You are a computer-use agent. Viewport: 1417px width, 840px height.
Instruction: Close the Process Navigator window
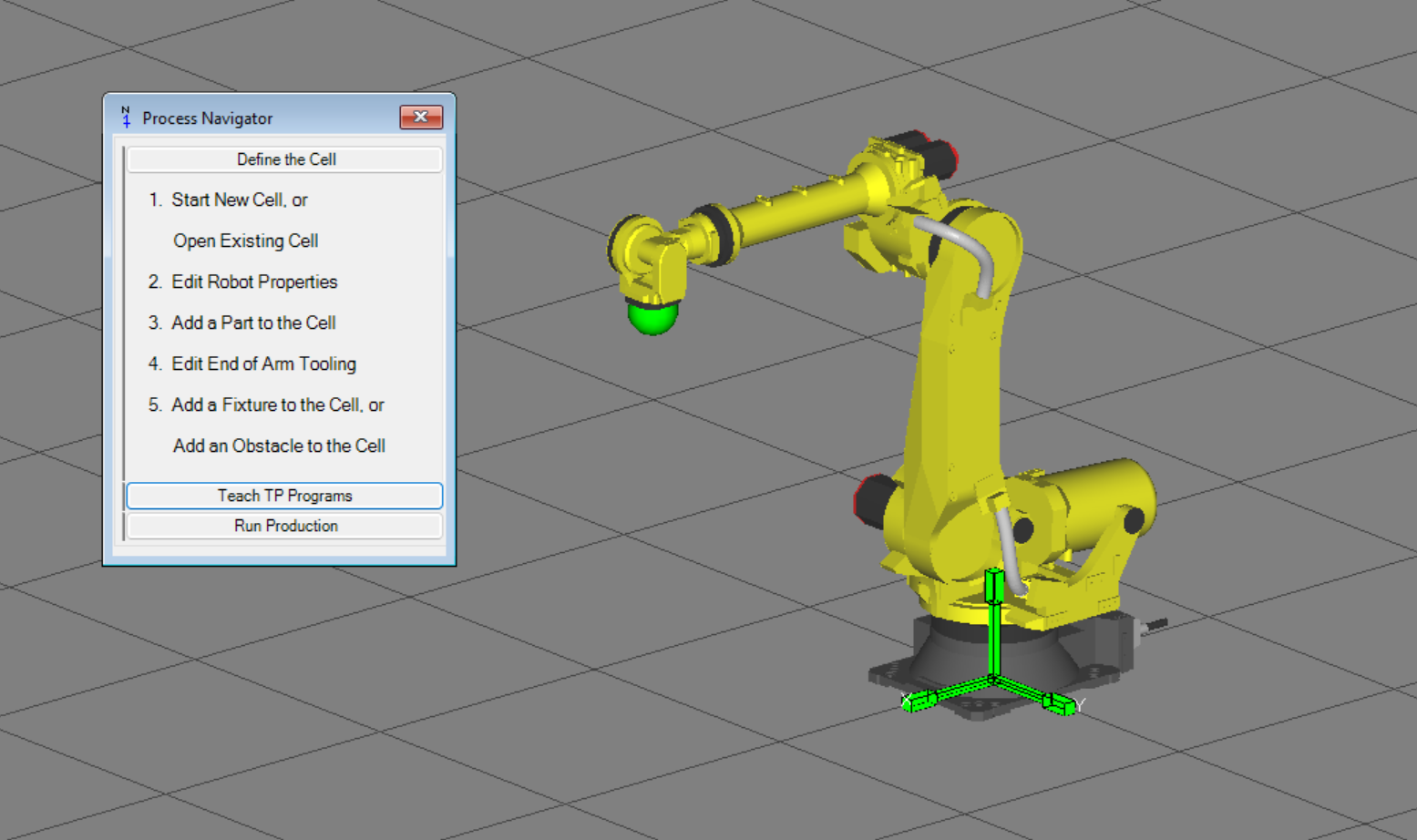point(421,117)
